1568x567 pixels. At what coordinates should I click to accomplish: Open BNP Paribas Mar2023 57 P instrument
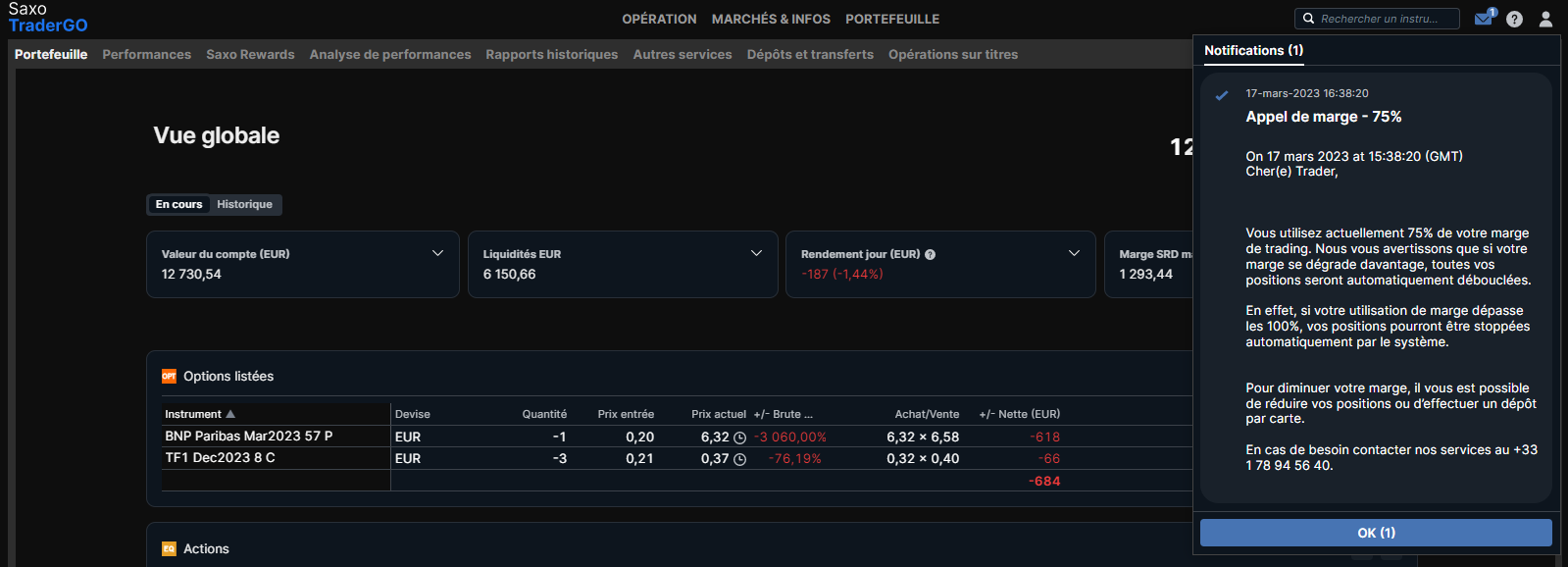tap(249, 436)
